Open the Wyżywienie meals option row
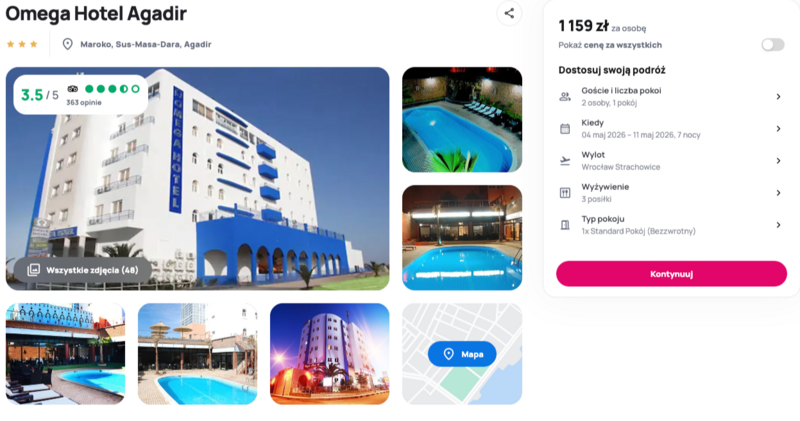Screen dimensions: 800x421 671,193
